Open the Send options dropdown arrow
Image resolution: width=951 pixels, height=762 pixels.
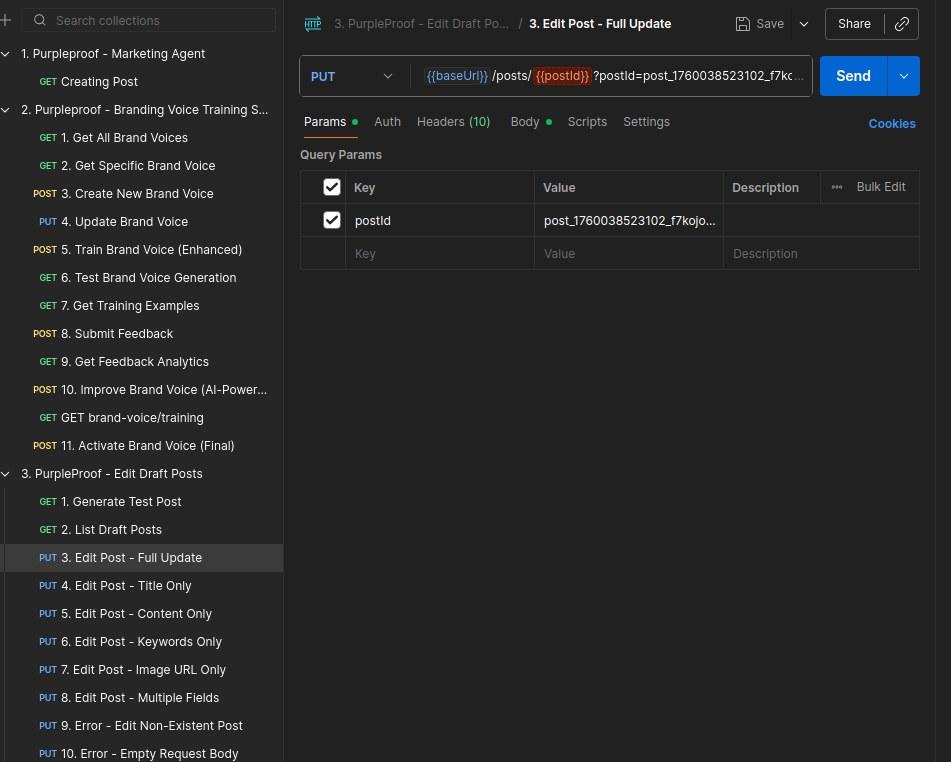[903, 76]
